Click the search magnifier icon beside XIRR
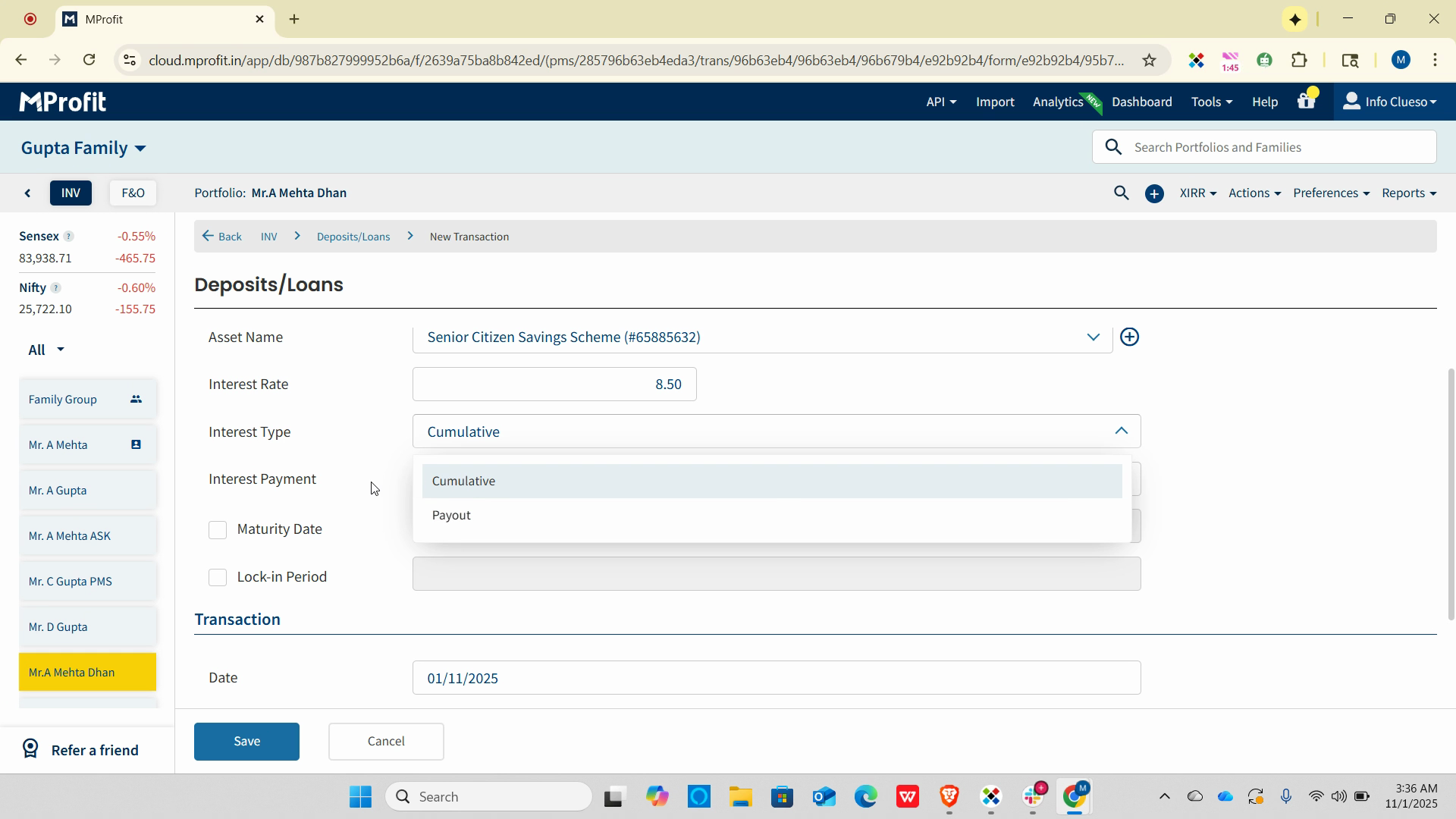 [x=1121, y=193]
